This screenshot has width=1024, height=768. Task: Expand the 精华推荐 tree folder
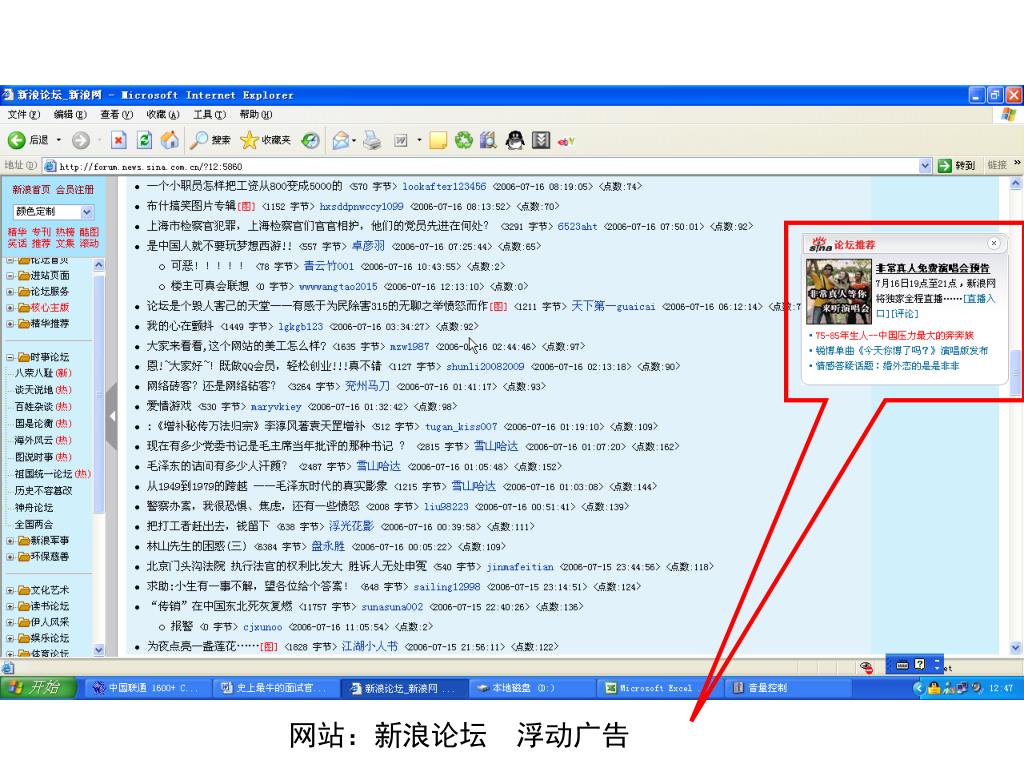tap(10, 323)
